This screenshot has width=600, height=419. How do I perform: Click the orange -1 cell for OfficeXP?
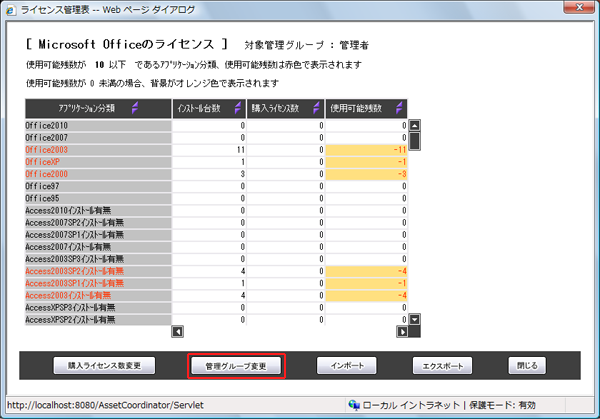[x=366, y=162]
